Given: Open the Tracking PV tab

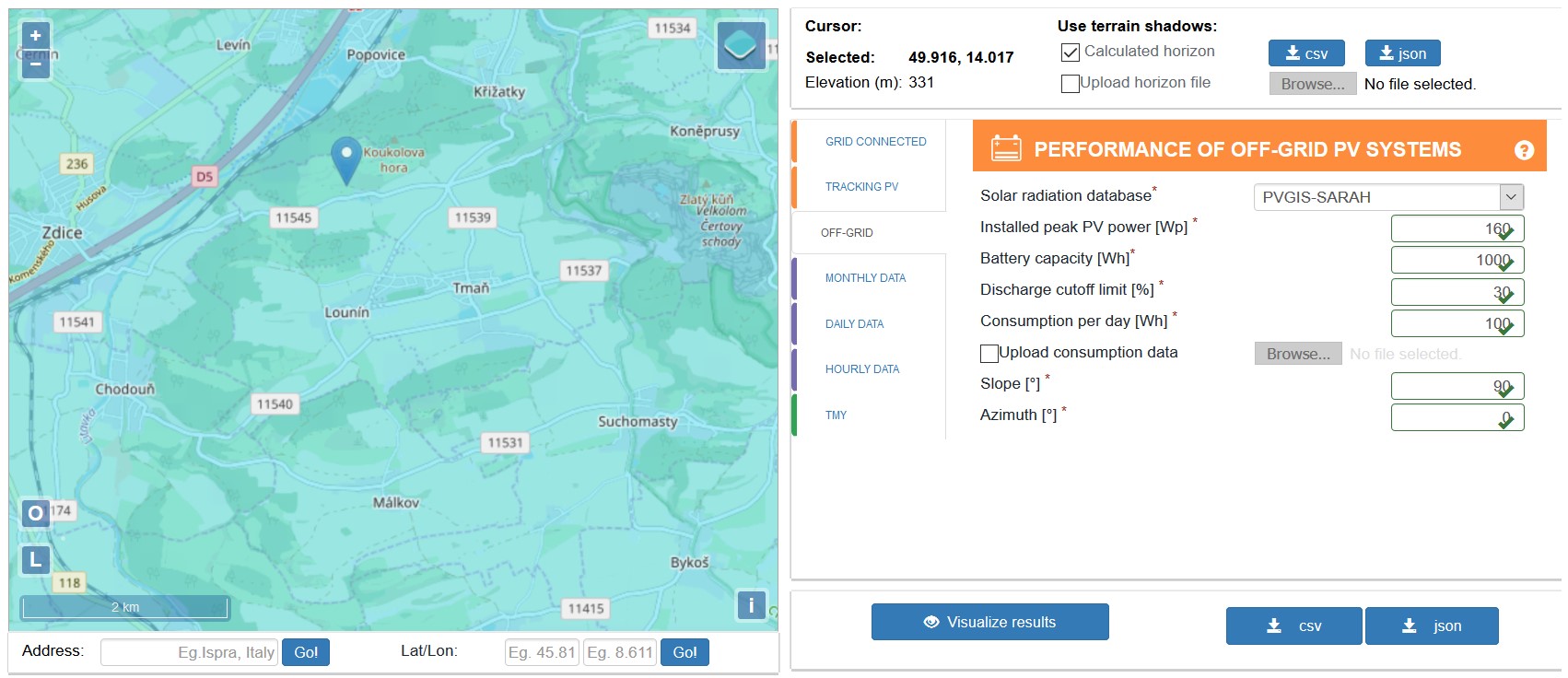Looking at the screenshot, I should [x=861, y=187].
